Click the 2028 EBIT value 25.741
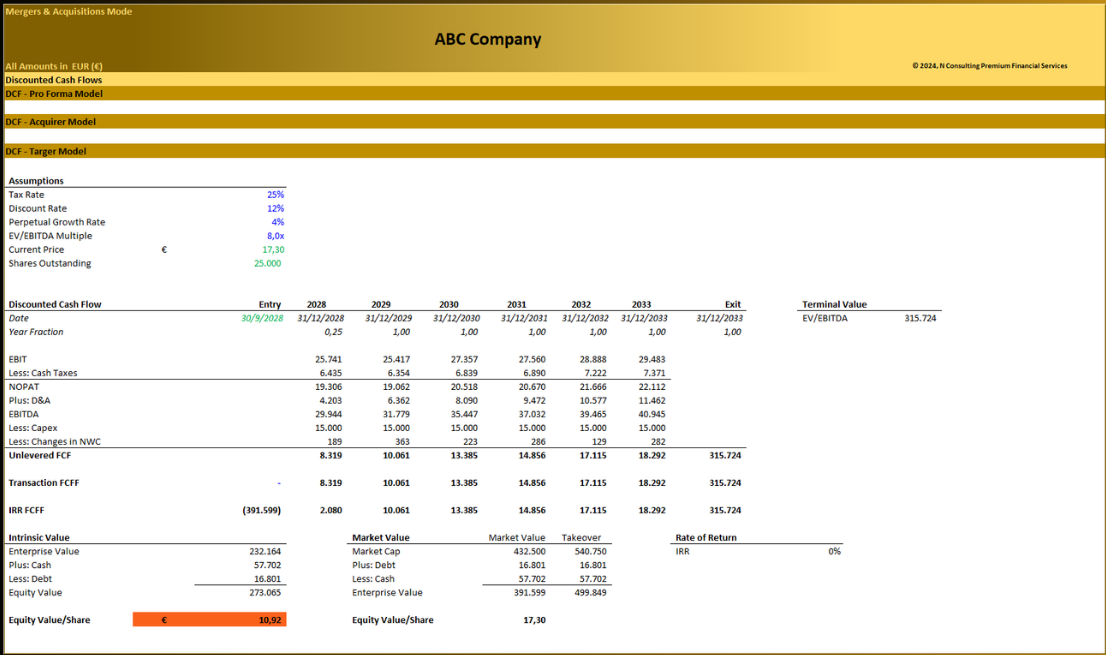This screenshot has height=655, width=1106. coord(328,360)
